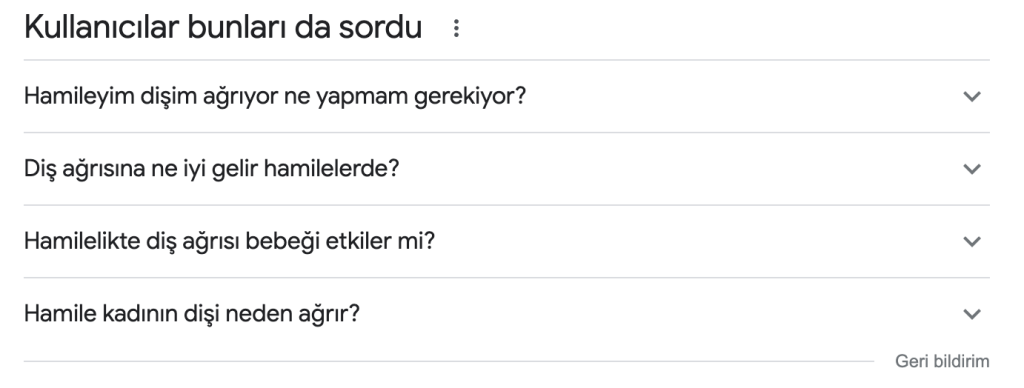Select the question text mentioning 'hamilelerde'
Screen dimensions: 1024x388
click(212, 169)
